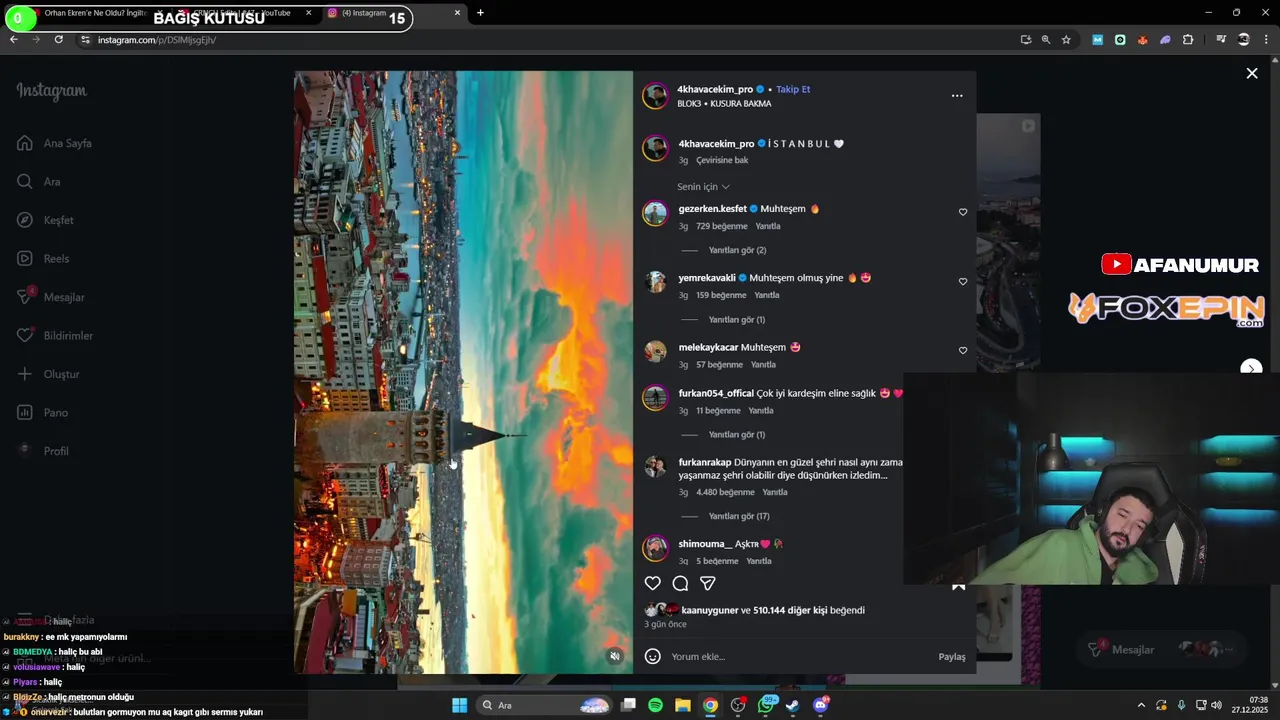
Task: Open 4khavacekim_pro profile from post header
Action: [715, 89]
